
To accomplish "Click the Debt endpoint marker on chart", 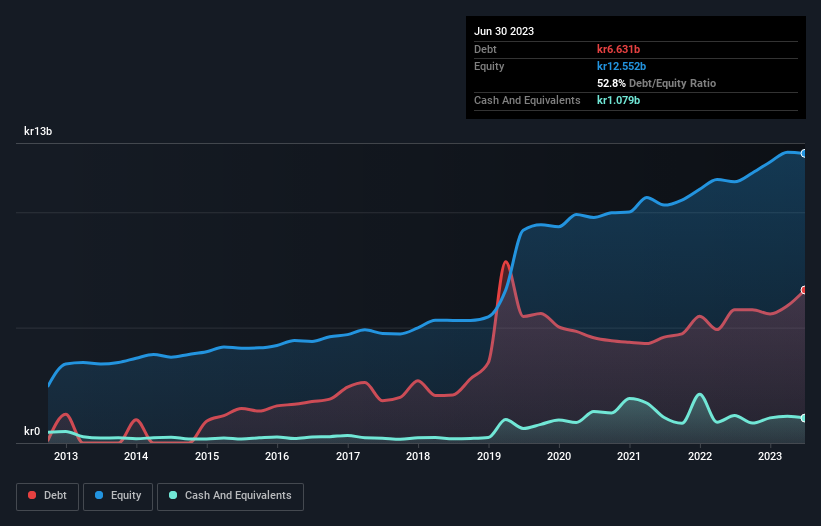I will coord(804,290).
